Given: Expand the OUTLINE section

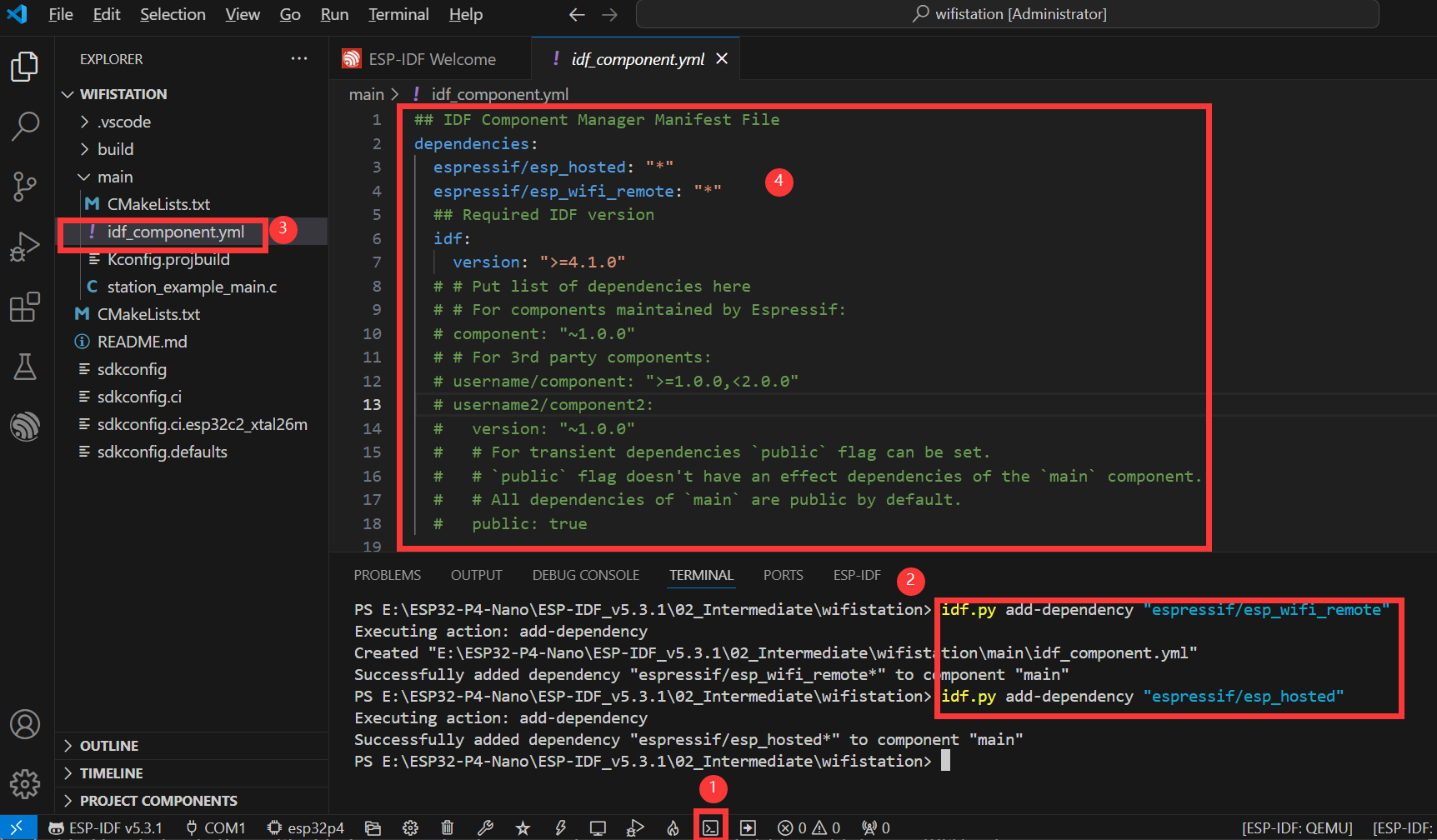Looking at the screenshot, I should pyautogui.click(x=108, y=746).
